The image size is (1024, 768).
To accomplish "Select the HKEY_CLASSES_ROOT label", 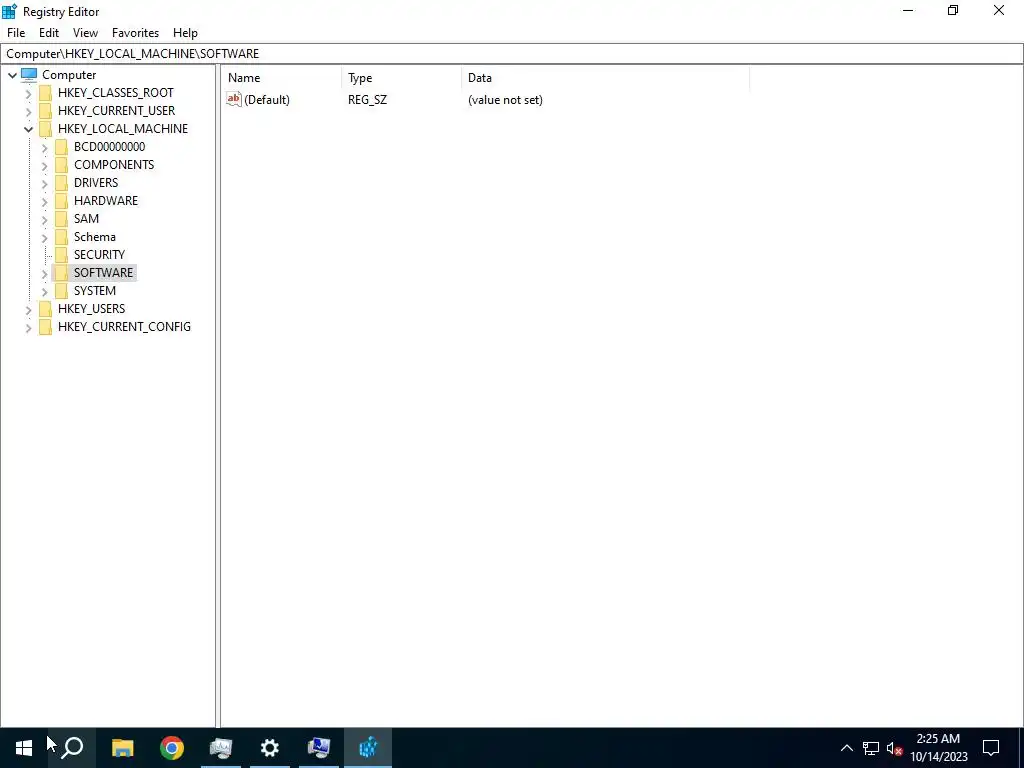I will (x=116, y=93).
